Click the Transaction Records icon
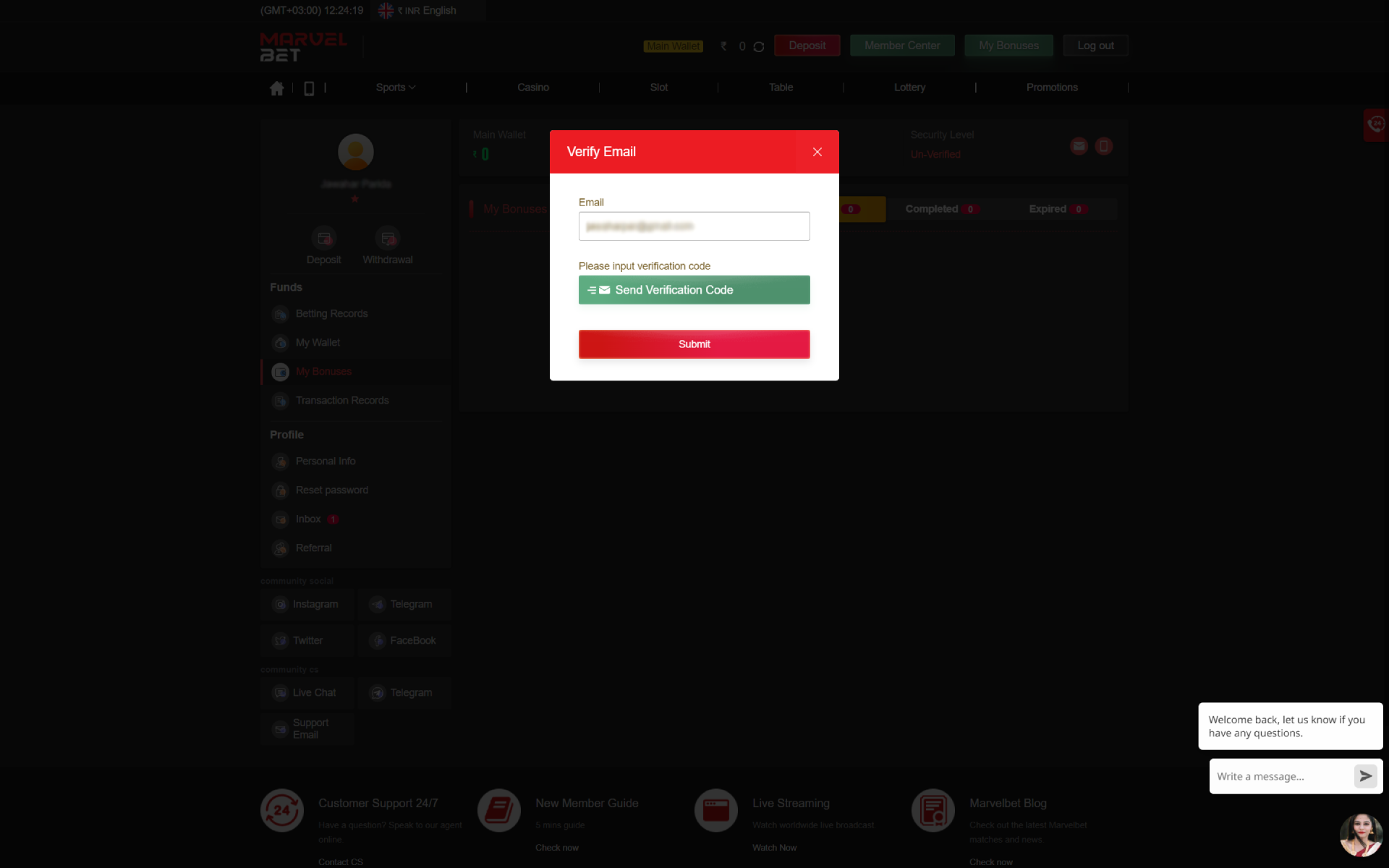This screenshot has height=868, width=1389. pyautogui.click(x=281, y=399)
